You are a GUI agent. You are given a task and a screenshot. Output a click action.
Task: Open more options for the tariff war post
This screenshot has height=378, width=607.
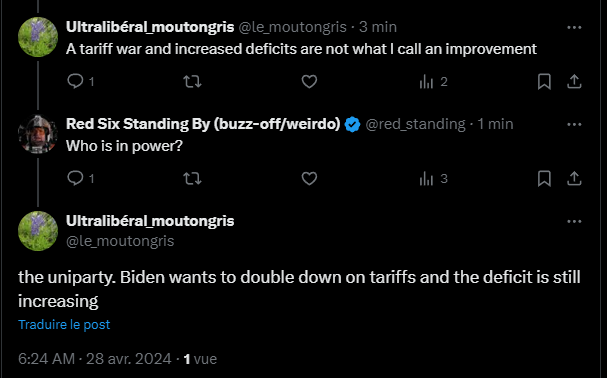pyautogui.click(x=574, y=27)
